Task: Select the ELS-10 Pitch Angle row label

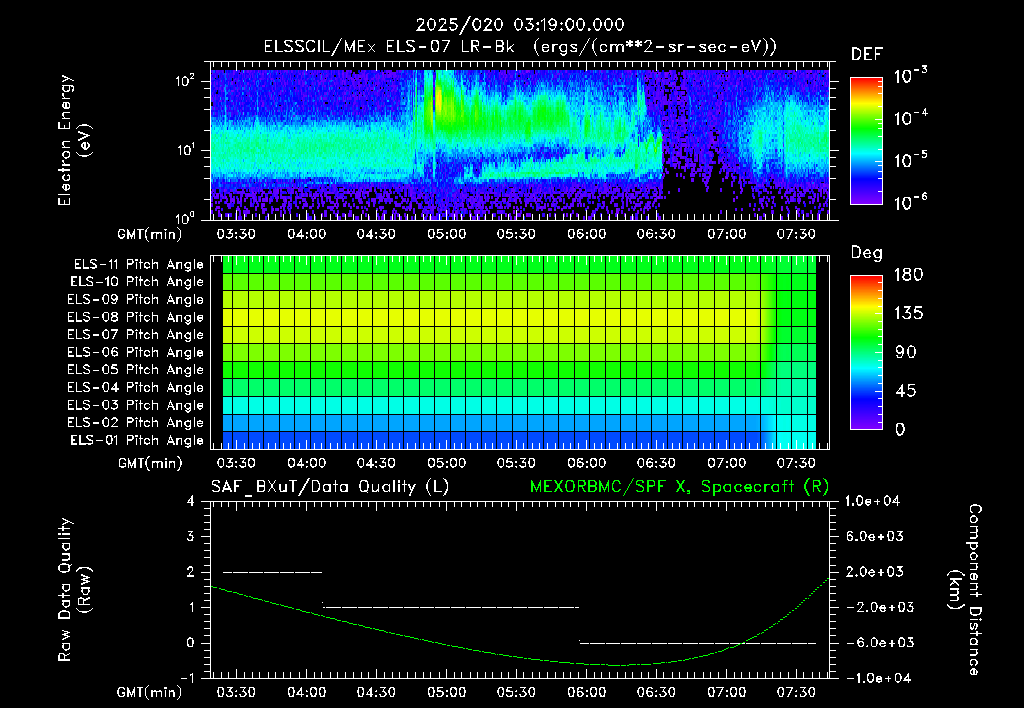Action: click(x=137, y=282)
